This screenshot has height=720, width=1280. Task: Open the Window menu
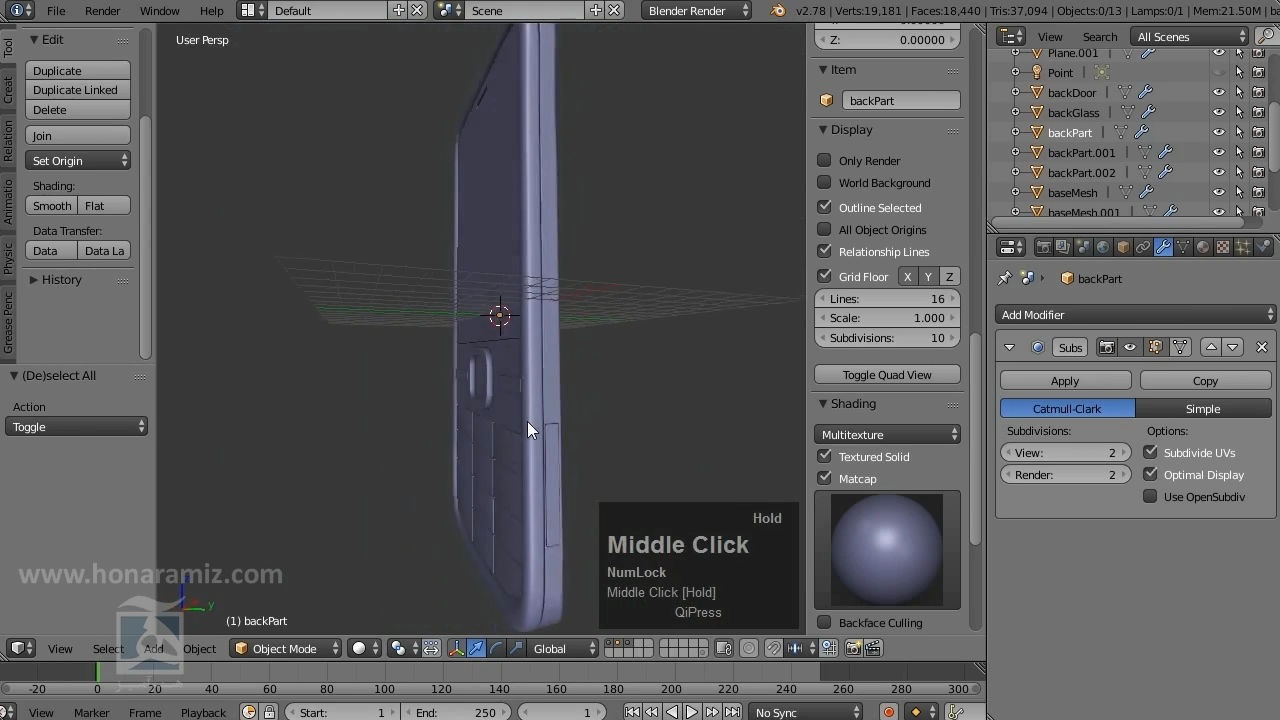(x=159, y=10)
